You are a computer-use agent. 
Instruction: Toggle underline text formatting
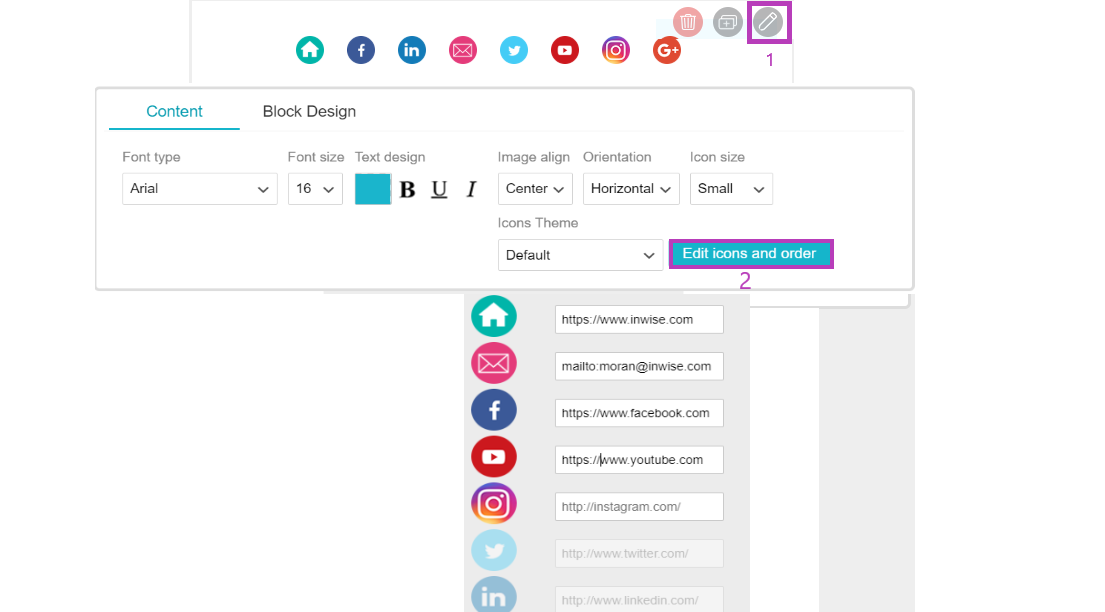(x=438, y=189)
